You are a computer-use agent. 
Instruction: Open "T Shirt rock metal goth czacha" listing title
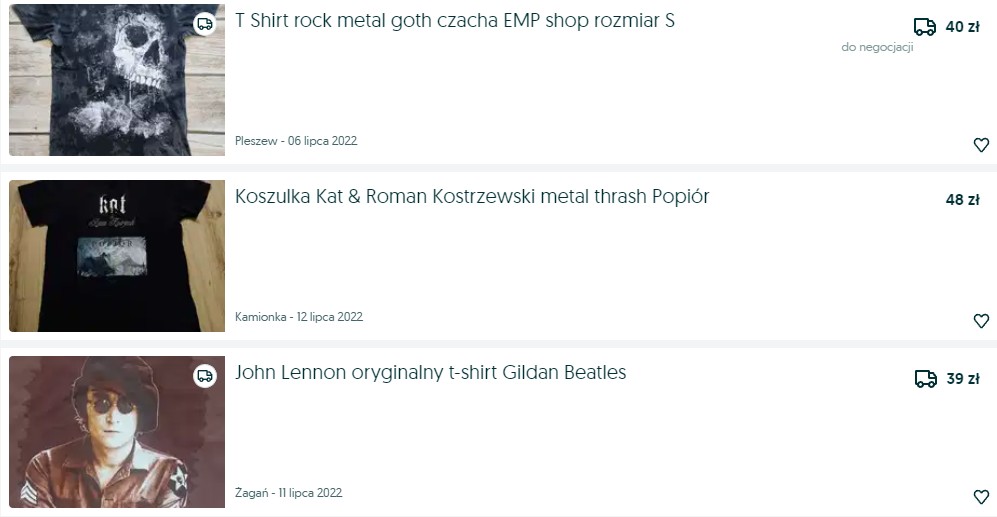point(455,21)
